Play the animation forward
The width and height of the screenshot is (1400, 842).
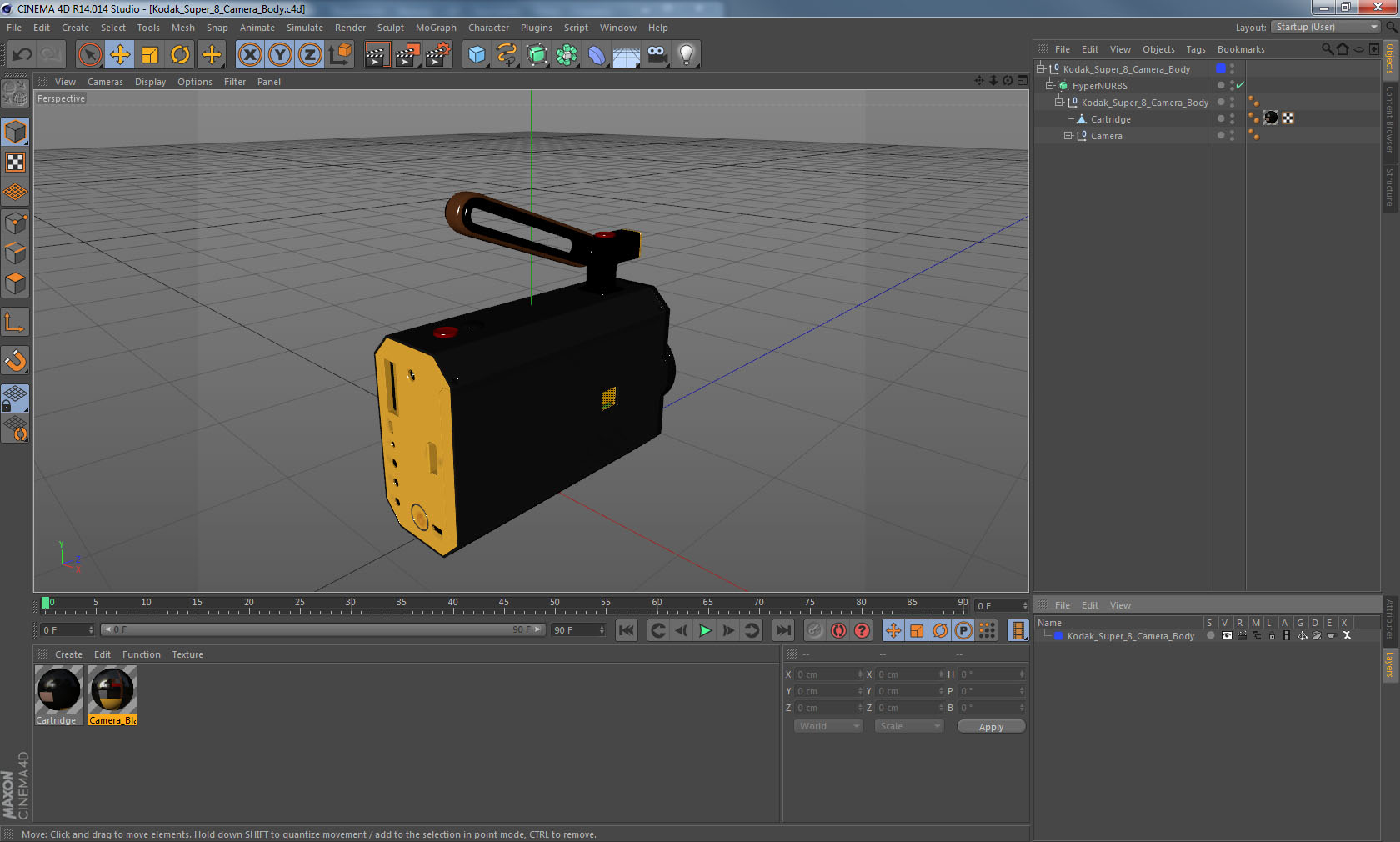coord(705,630)
